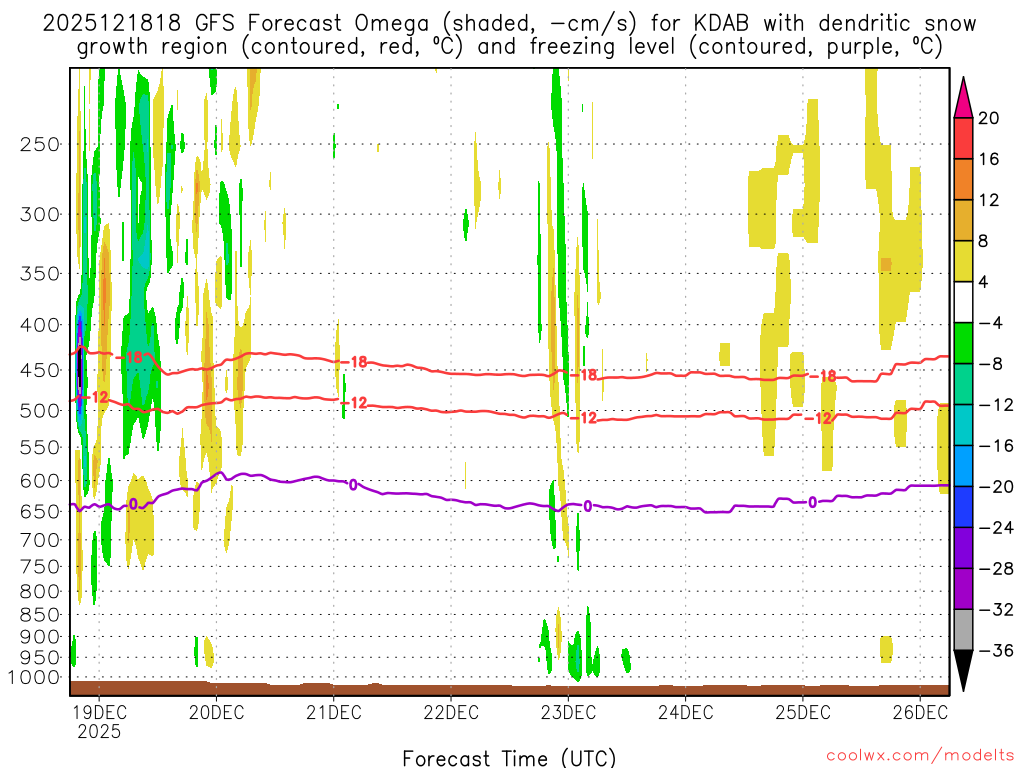Click the 600 pressure level label

point(40,481)
